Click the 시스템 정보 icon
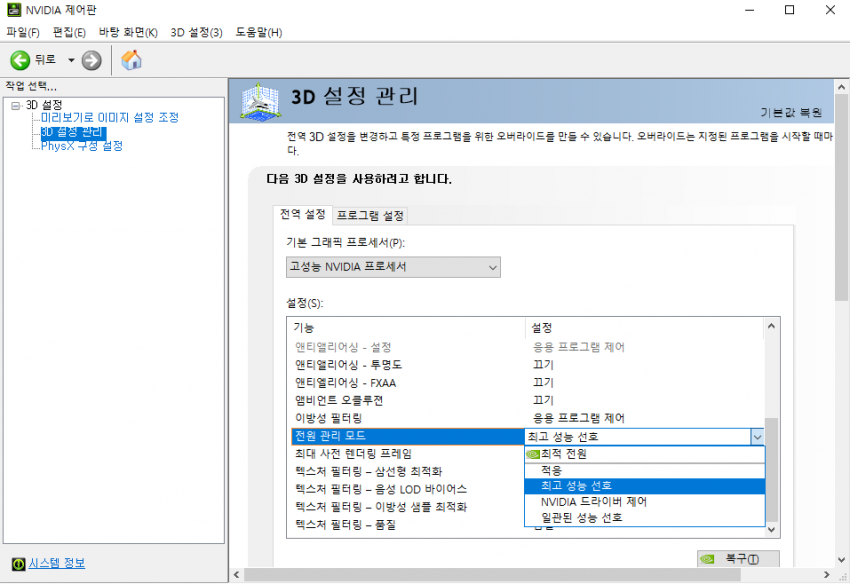 [18, 564]
